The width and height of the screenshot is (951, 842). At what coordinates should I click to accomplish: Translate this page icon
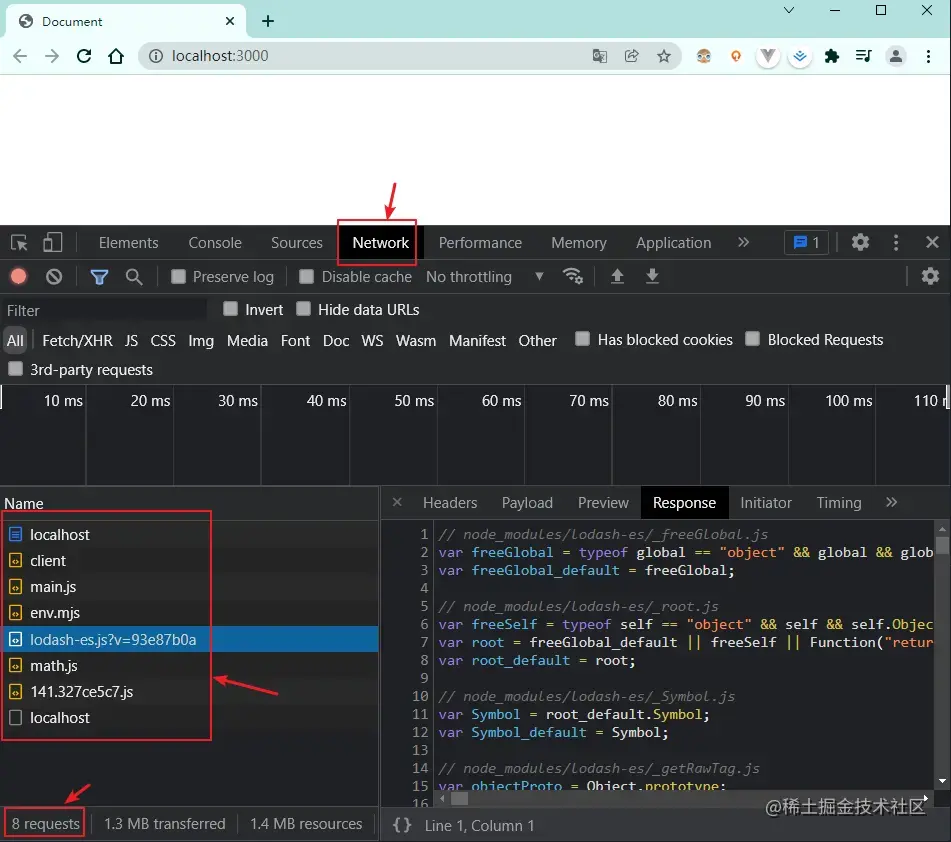[x=599, y=56]
